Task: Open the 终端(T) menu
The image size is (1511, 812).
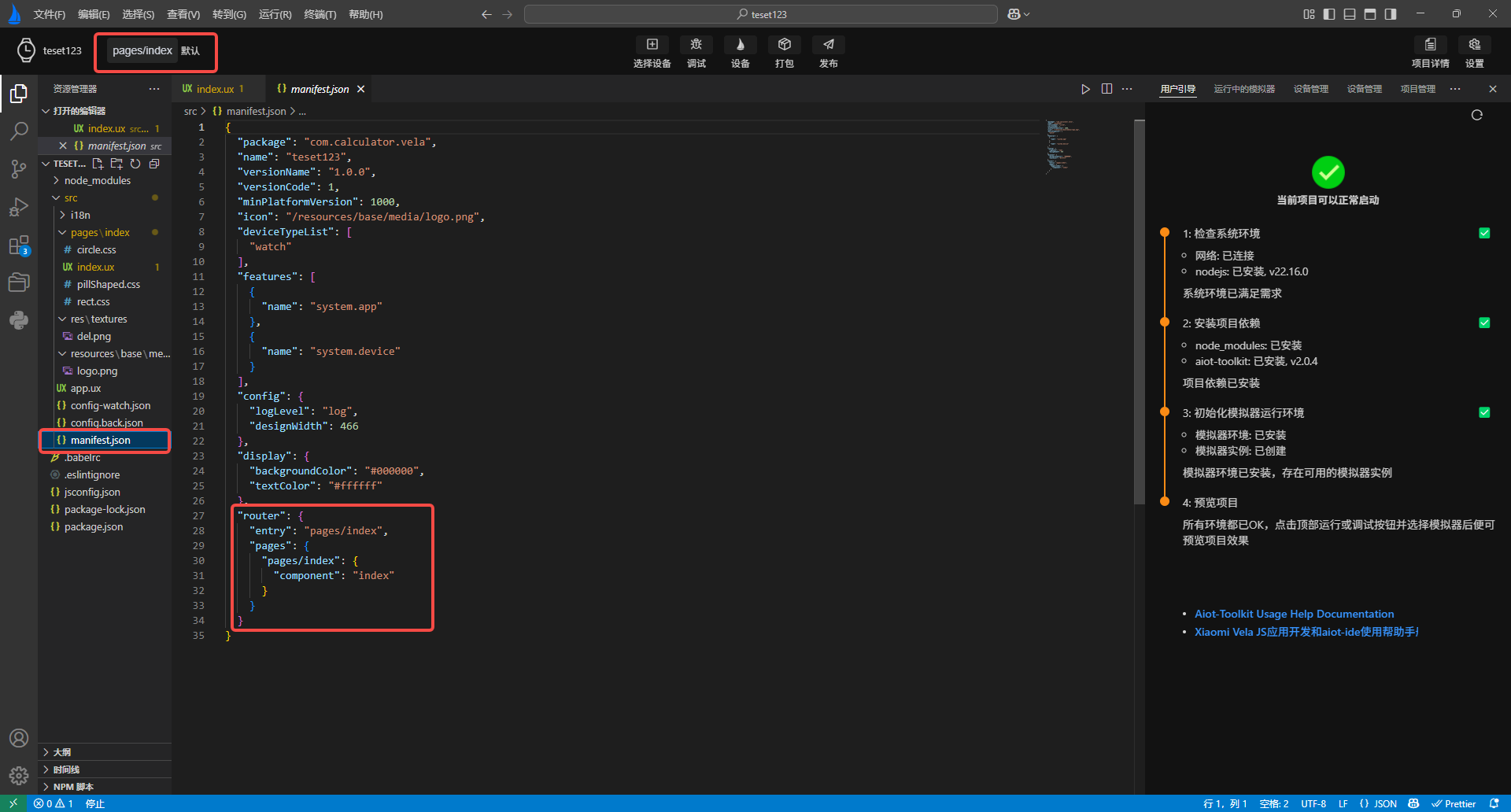Action: (320, 14)
